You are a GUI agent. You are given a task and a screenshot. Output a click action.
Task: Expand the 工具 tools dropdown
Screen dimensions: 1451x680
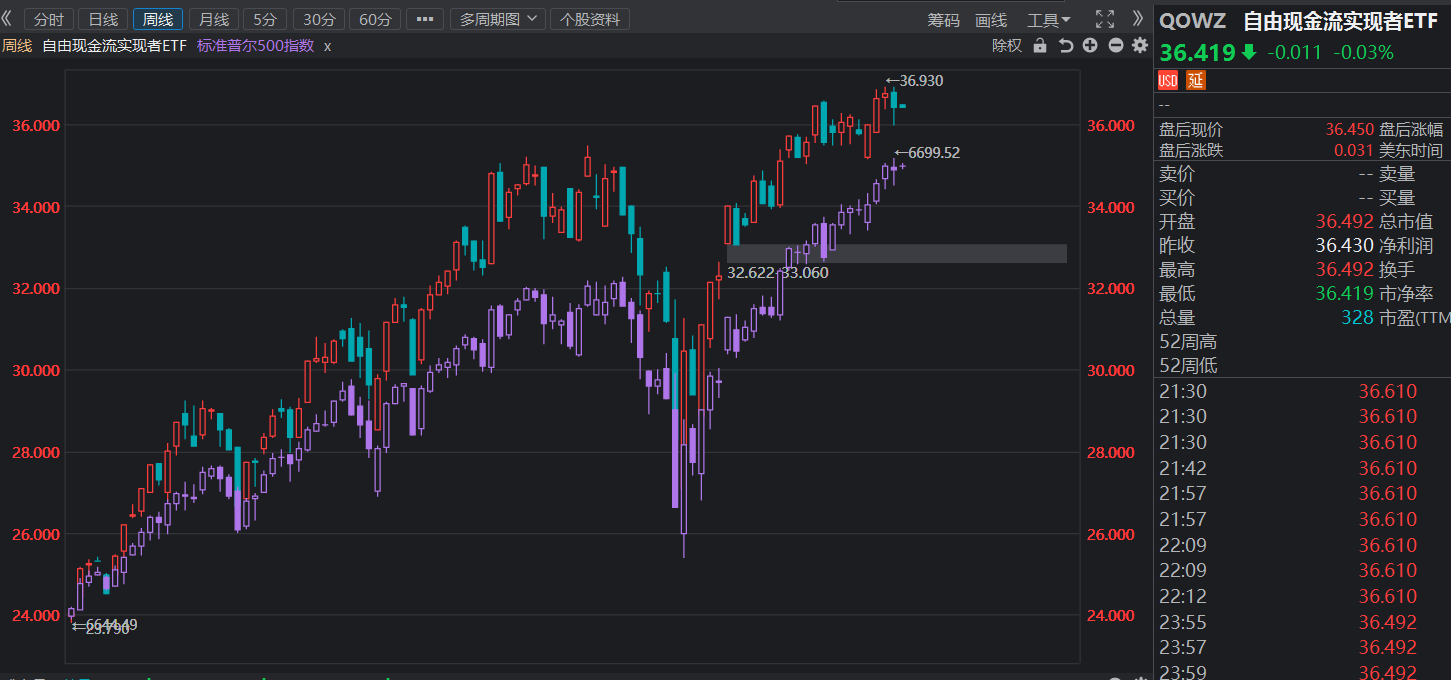coord(1048,19)
